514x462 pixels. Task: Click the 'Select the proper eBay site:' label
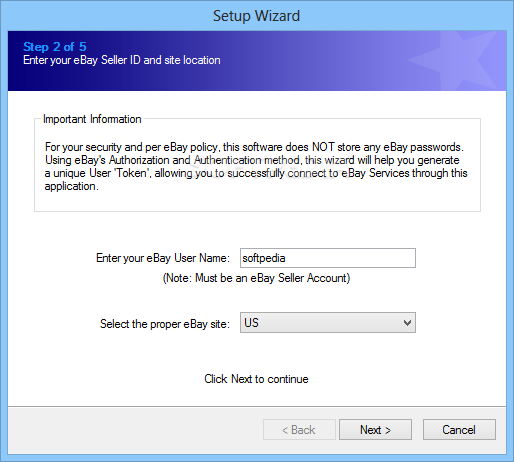165,324
